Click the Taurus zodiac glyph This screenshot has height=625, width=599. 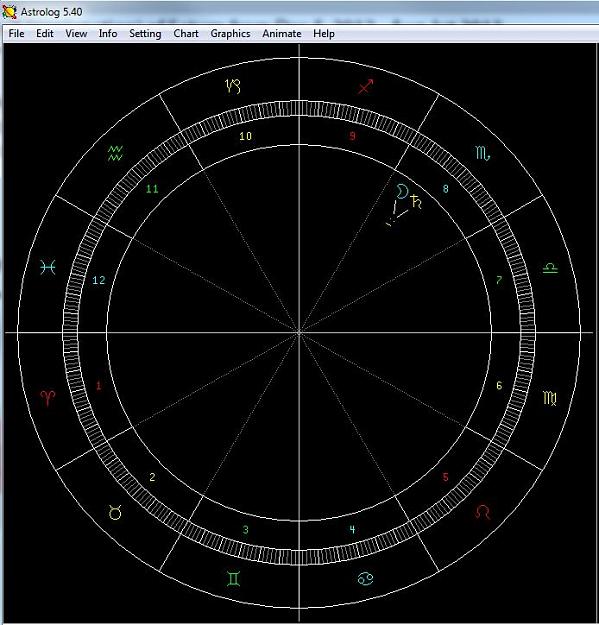[115, 512]
